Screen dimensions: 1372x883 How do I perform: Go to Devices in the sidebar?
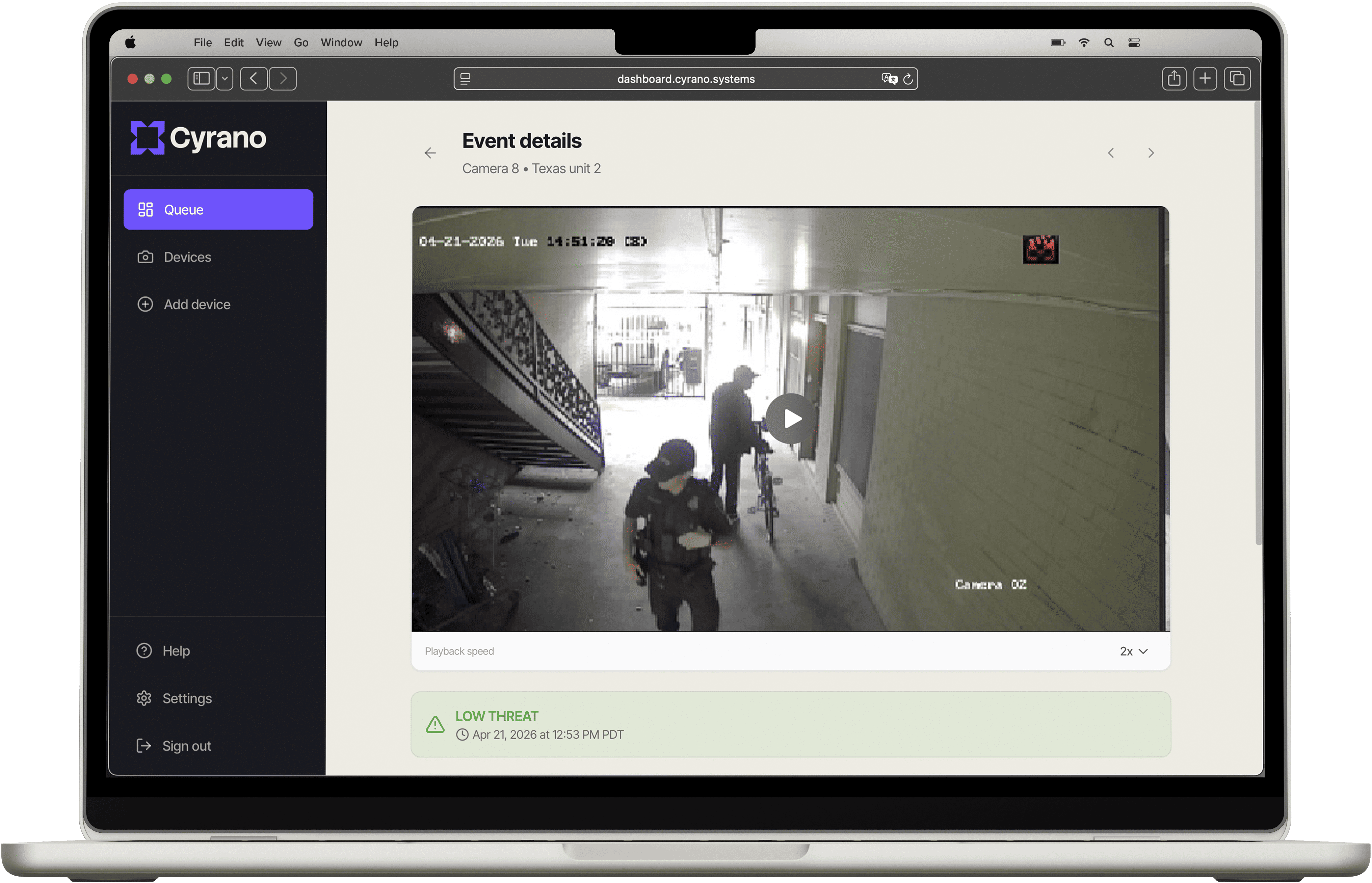click(x=174, y=257)
